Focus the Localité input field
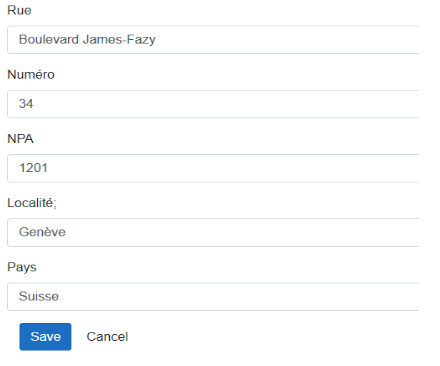Viewport: 440px width, 366px height. 213,232
